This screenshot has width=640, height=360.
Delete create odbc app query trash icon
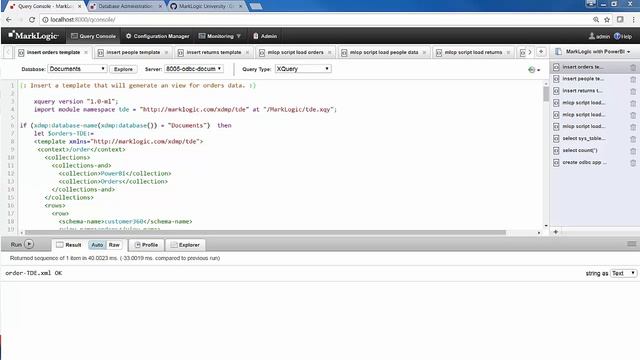click(633, 162)
